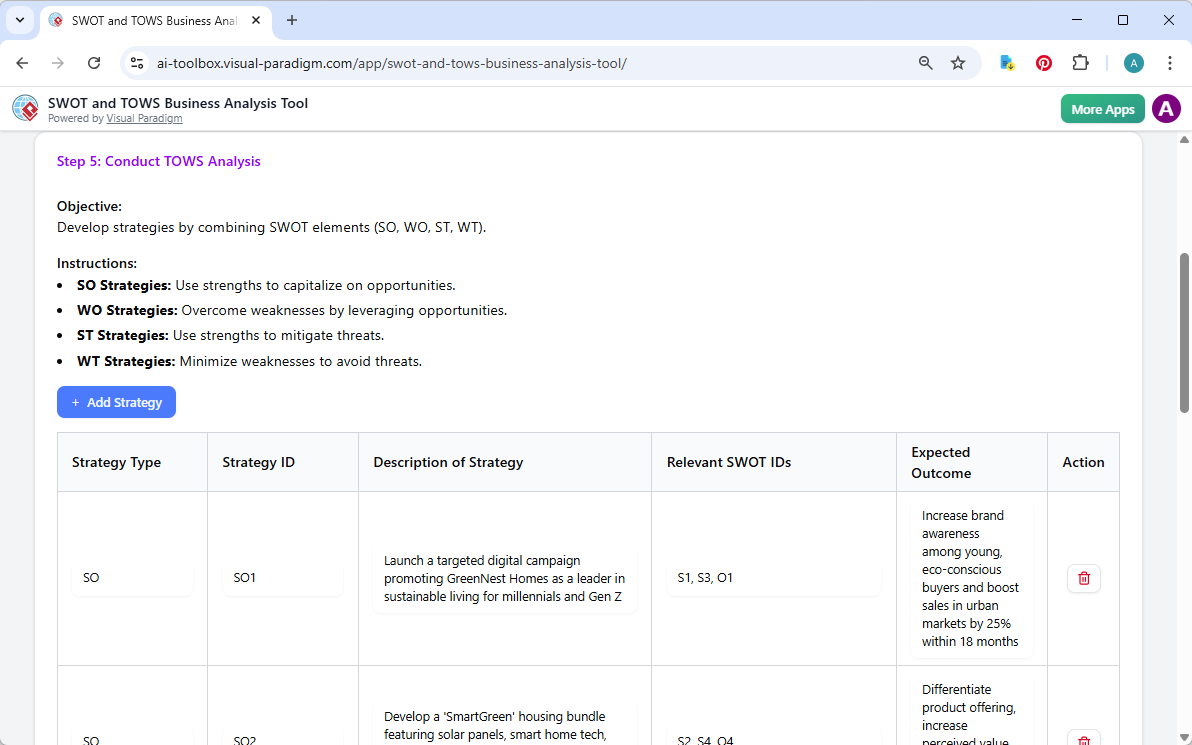1192x745 pixels.
Task: Bookmark the page with the star icon
Action: click(x=958, y=62)
